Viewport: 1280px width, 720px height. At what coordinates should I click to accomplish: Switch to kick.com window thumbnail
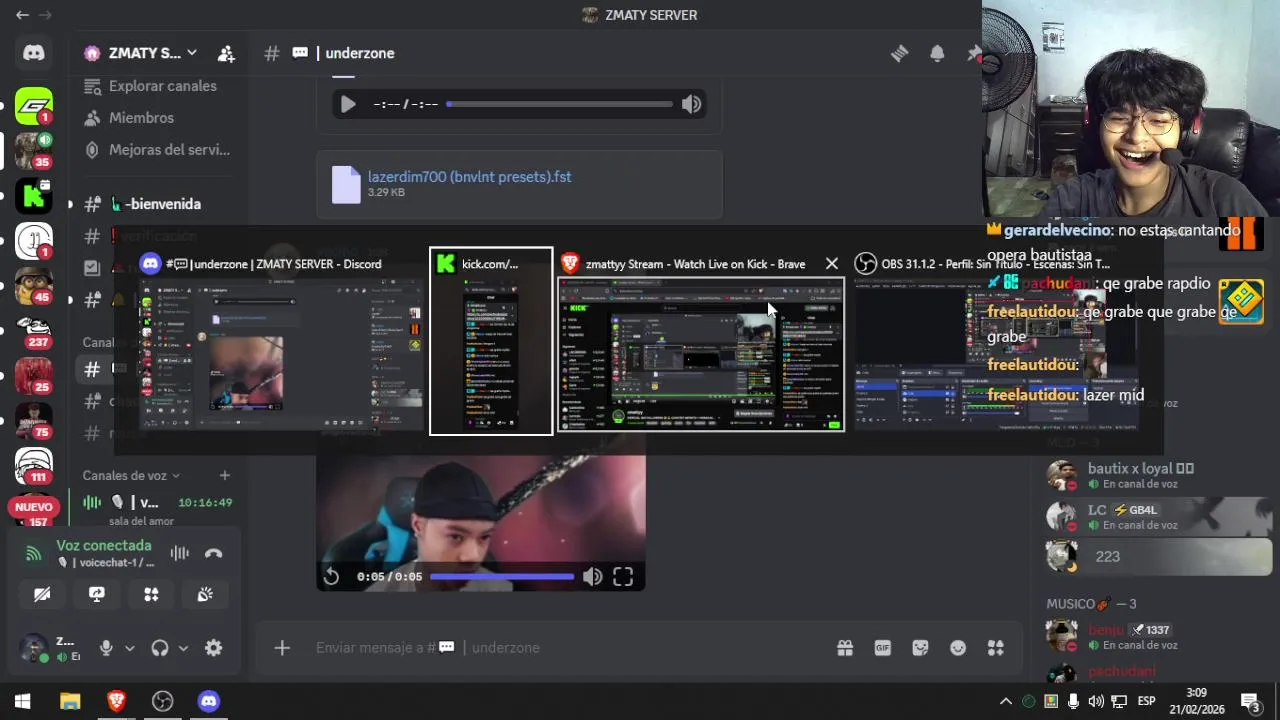[491, 341]
